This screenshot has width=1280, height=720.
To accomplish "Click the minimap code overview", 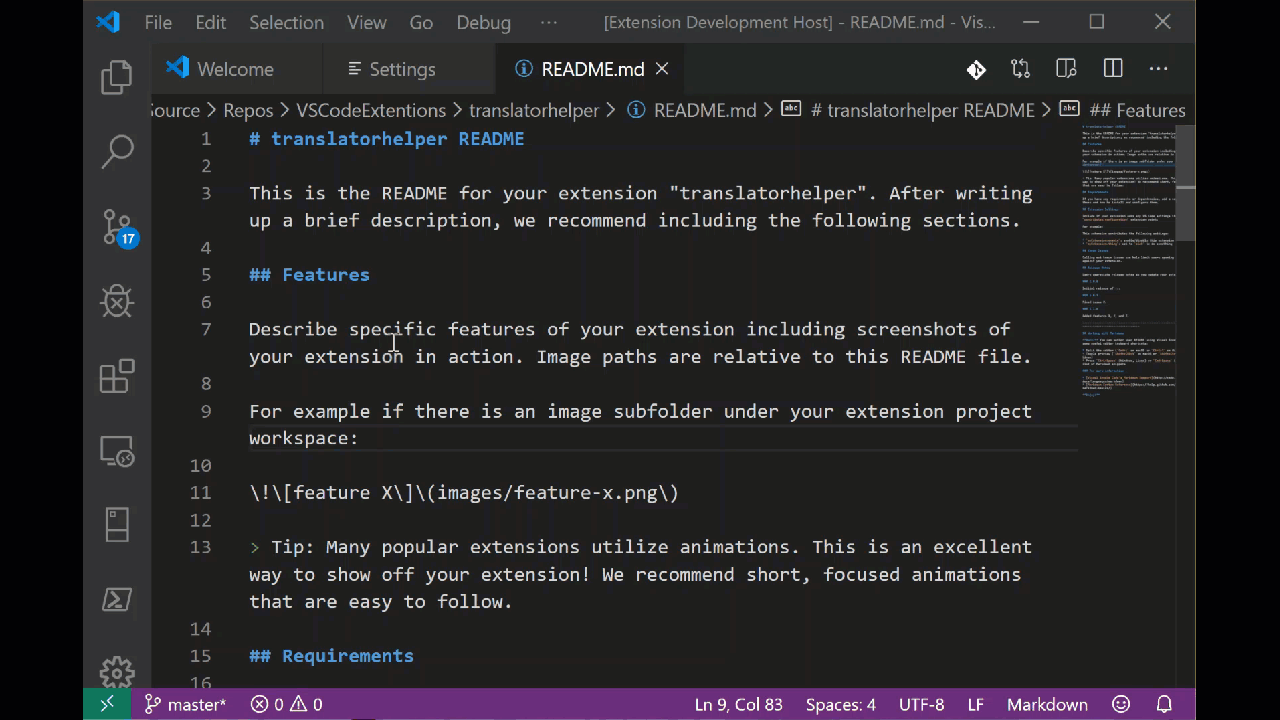I will [1128, 260].
